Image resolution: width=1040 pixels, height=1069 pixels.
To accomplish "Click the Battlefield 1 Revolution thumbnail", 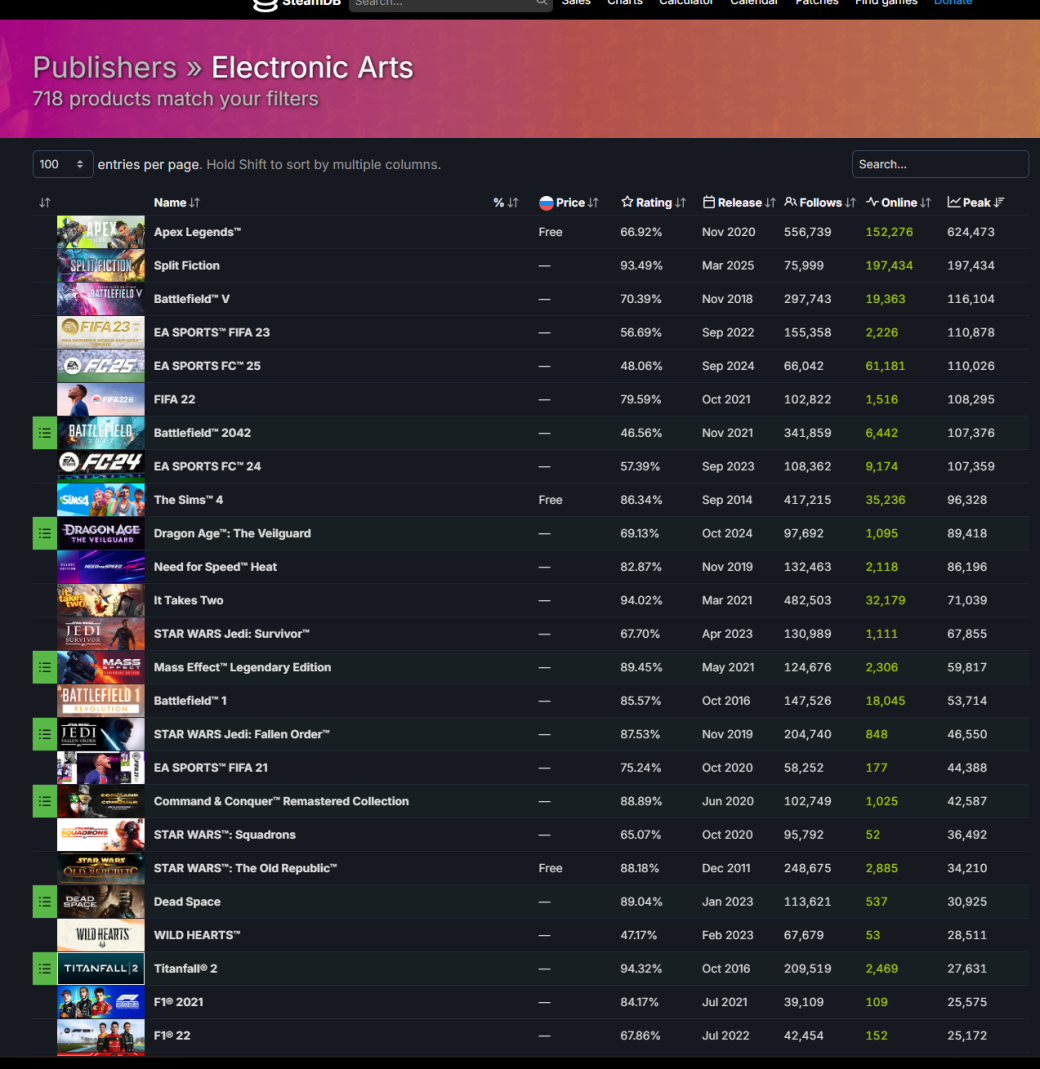I will [x=101, y=701].
